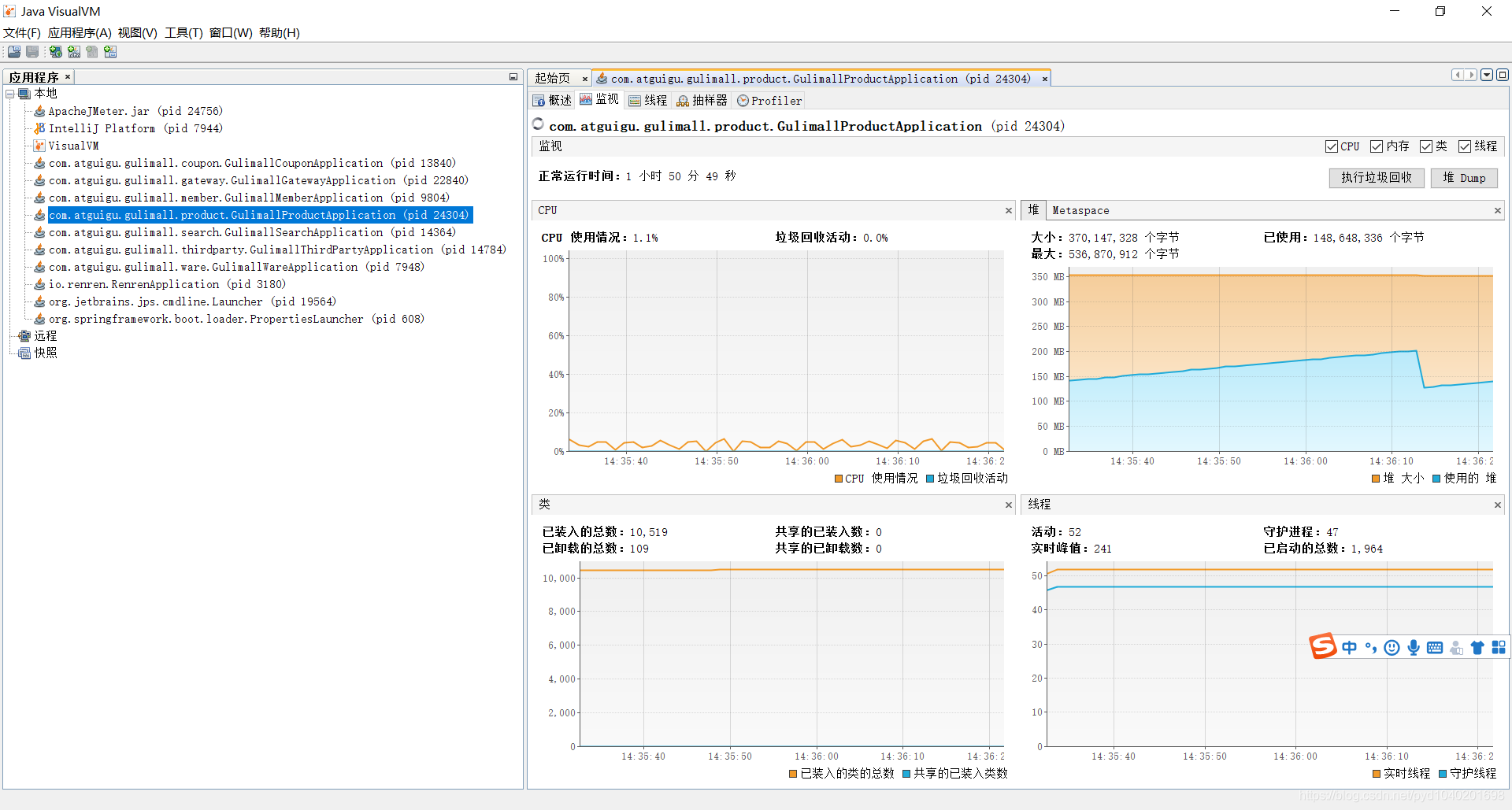
Task: Select the Metaspace chart tab
Action: click(x=1080, y=211)
